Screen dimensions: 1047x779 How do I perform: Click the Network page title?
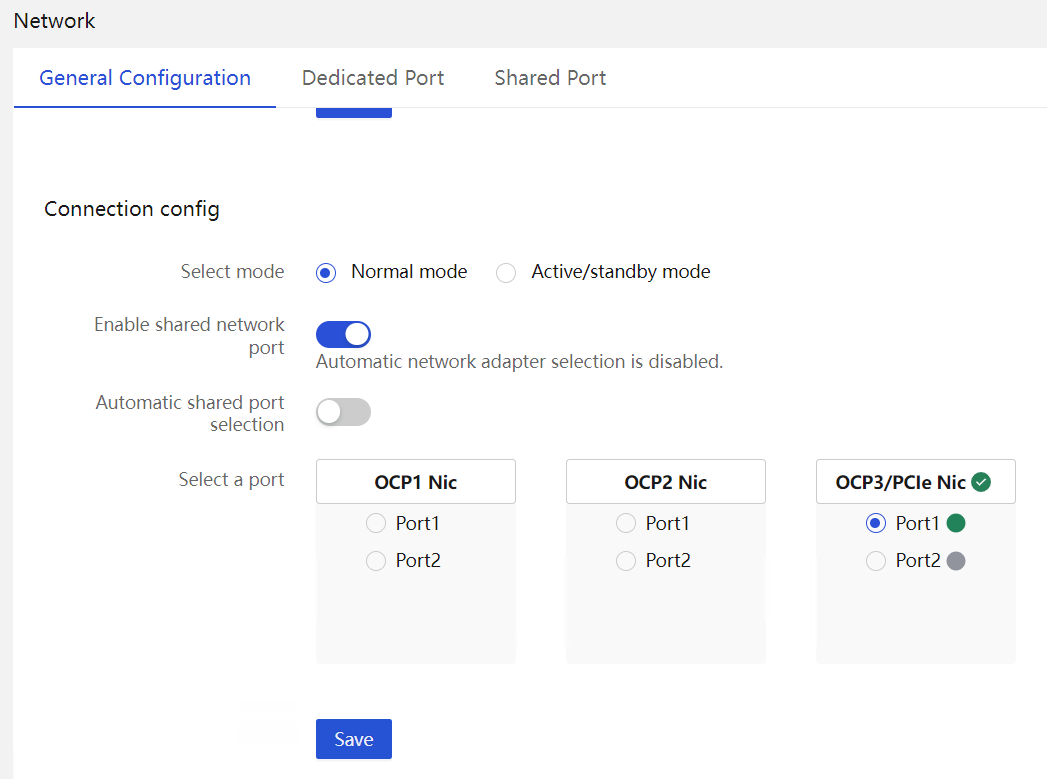pyautogui.click(x=55, y=21)
